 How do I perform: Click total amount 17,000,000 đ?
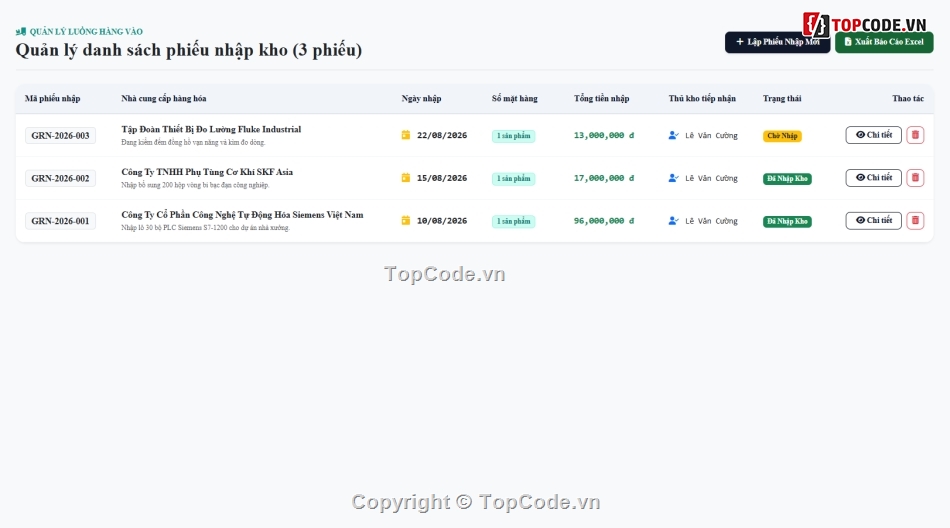(x=603, y=178)
